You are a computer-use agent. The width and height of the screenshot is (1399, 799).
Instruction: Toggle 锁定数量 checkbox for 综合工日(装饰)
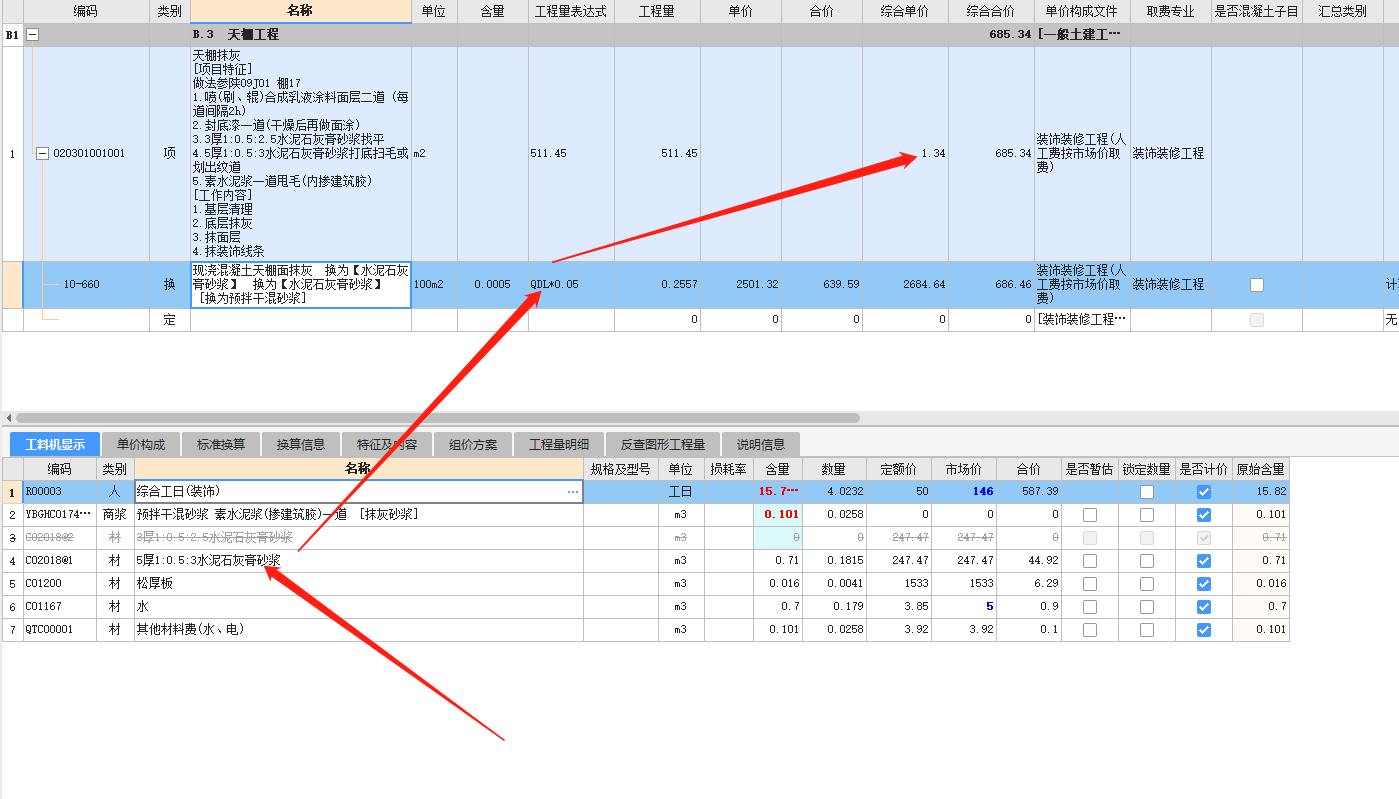pos(1147,492)
